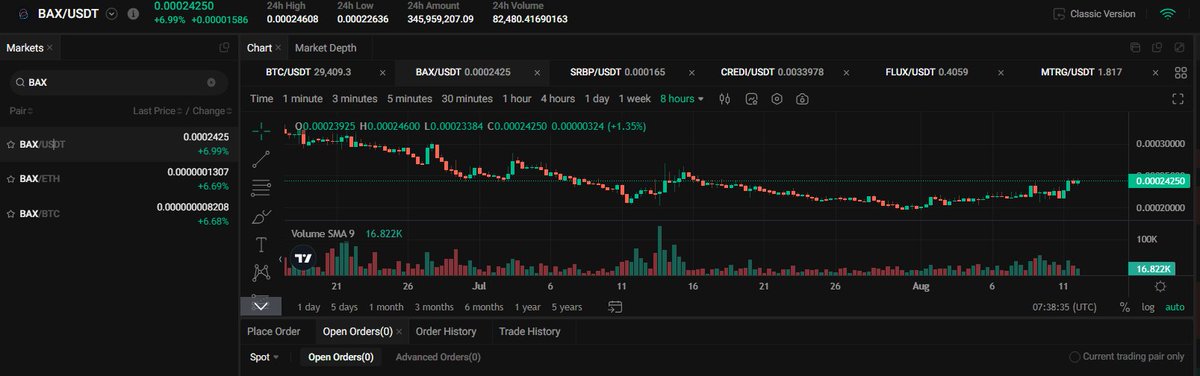Open the BAX/ETH market row
The image size is (1200, 376).
118,179
